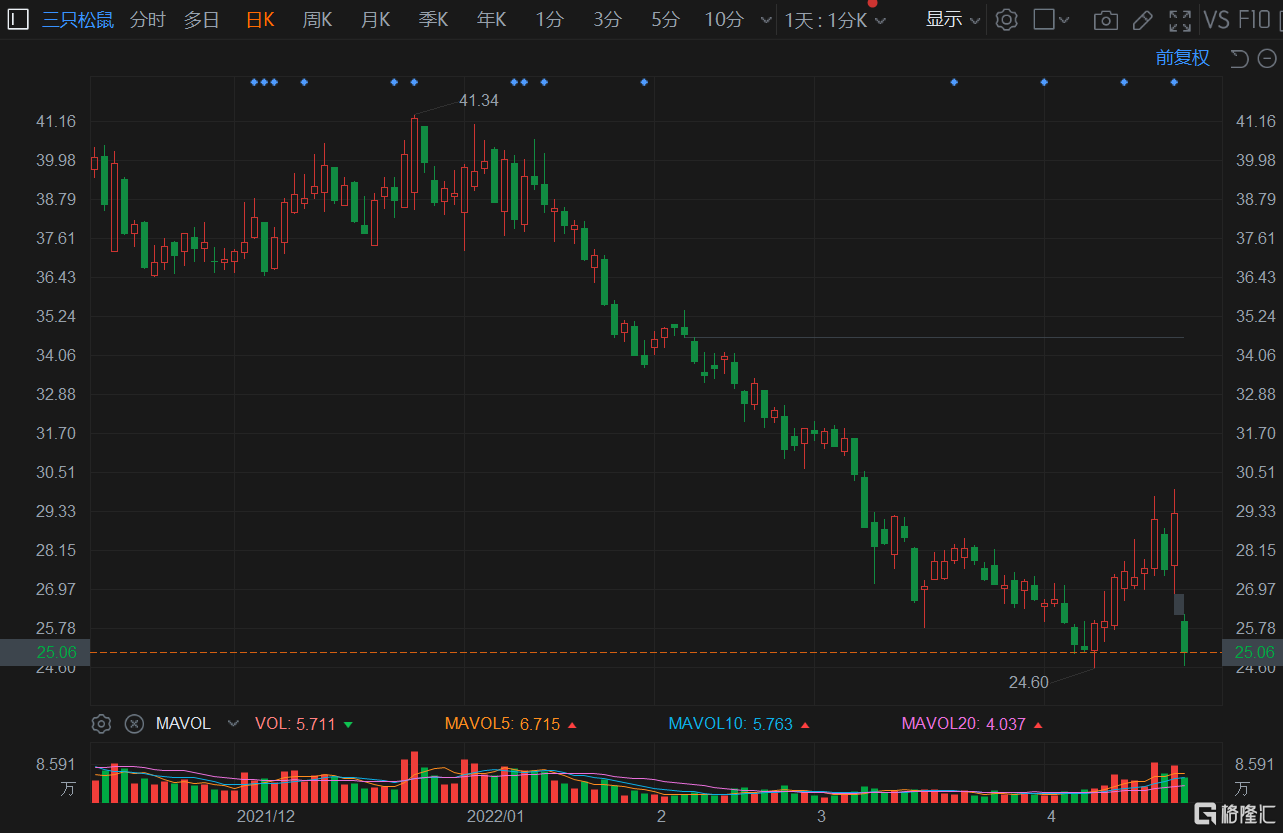Choose the 3分 three-minute interval
The height and width of the screenshot is (833, 1283).
607,20
